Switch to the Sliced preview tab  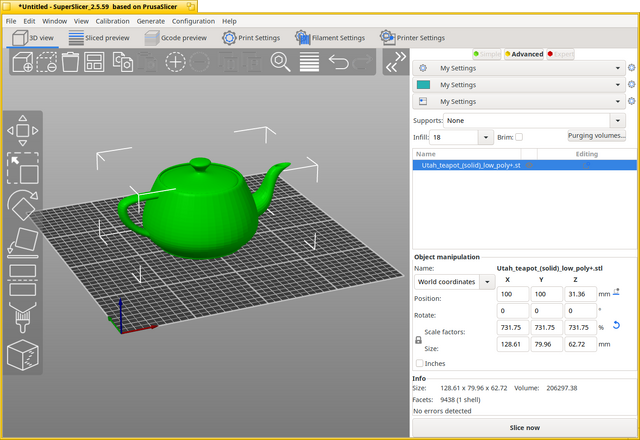tap(99, 38)
